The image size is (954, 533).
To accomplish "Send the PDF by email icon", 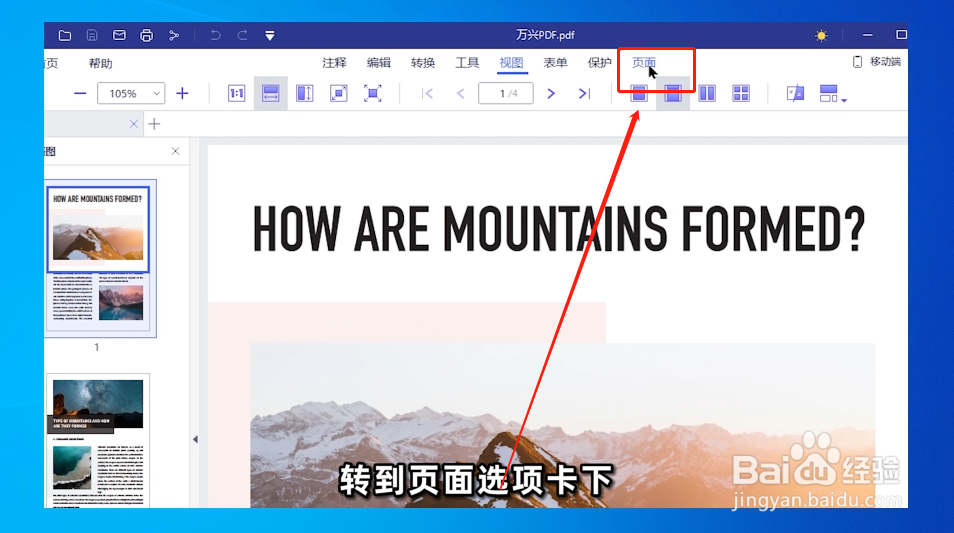I will click(x=119, y=35).
